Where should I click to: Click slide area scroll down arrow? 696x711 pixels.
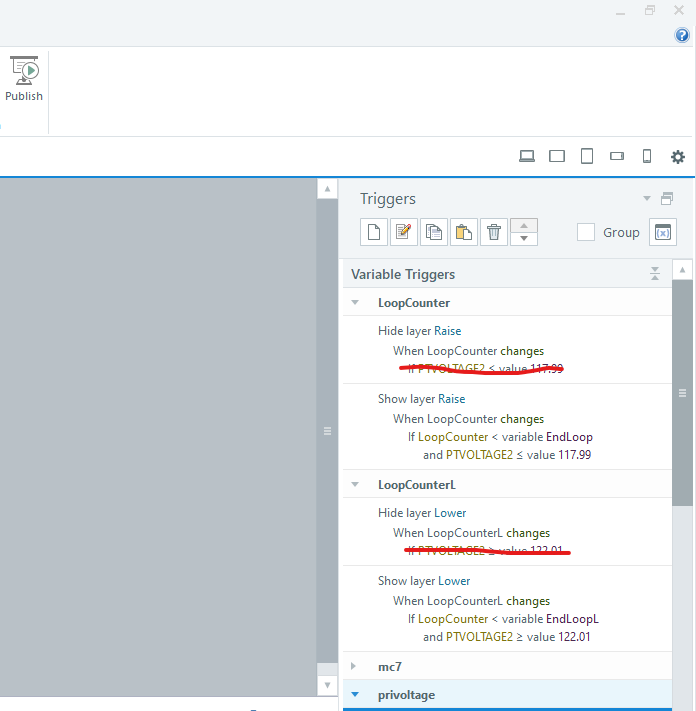(327, 685)
